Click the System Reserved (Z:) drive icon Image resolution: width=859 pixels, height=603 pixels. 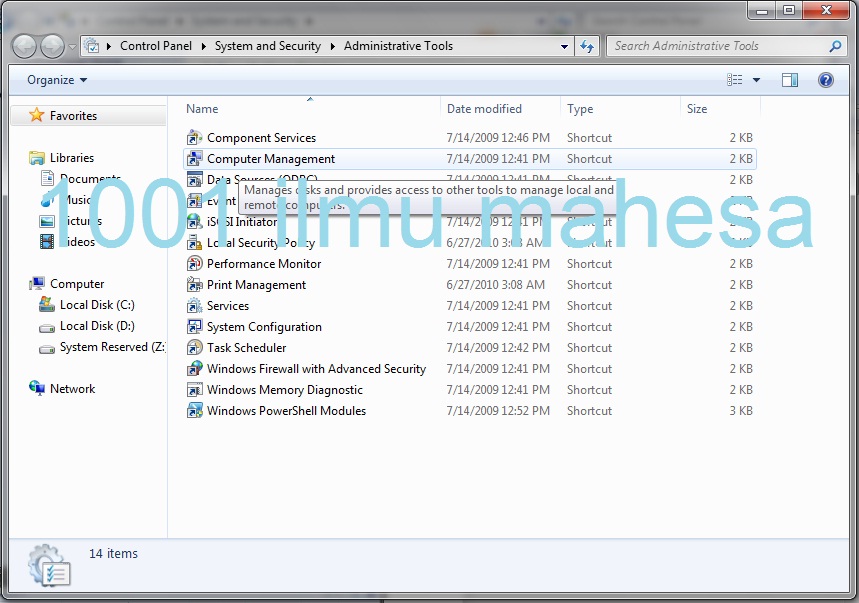point(47,349)
